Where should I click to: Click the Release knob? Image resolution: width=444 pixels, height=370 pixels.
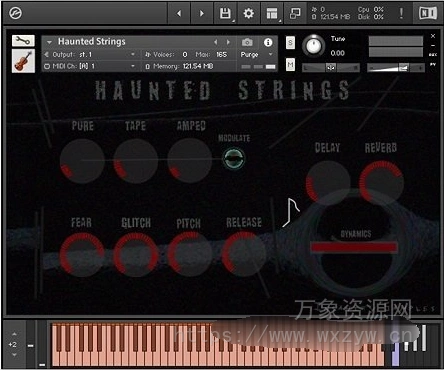click(x=243, y=254)
